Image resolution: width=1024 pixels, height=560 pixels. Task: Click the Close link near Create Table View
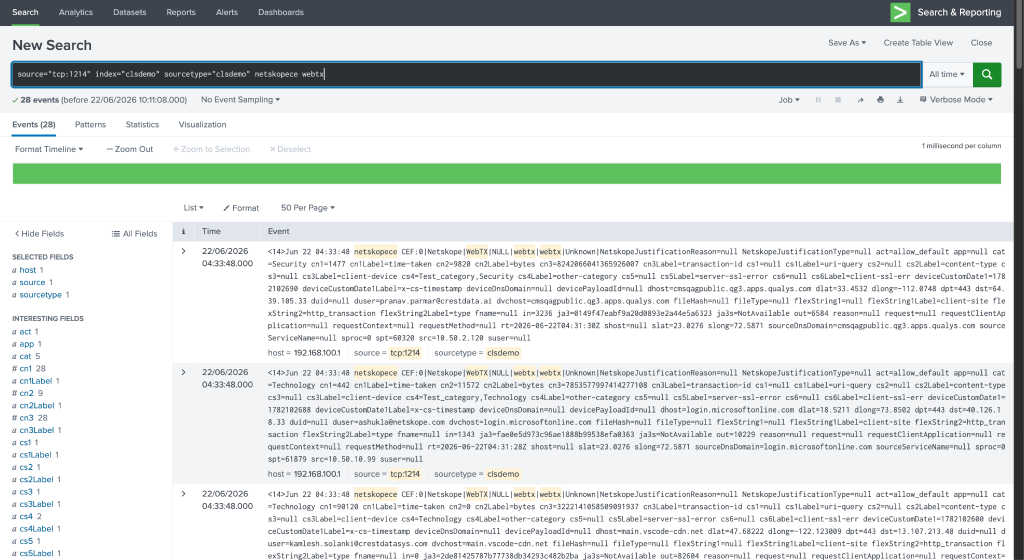pos(981,42)
